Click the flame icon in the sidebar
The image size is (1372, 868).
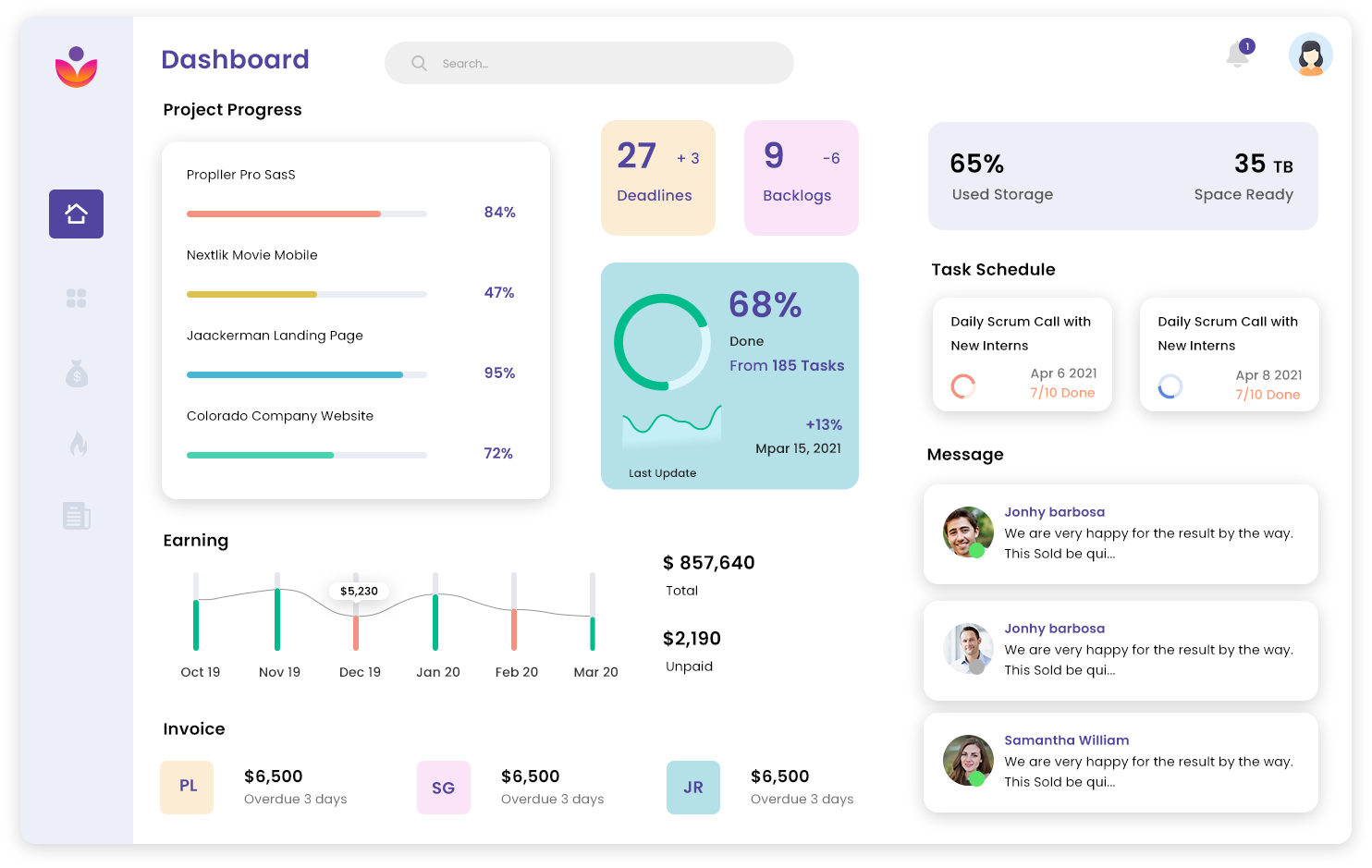(76, 445)
